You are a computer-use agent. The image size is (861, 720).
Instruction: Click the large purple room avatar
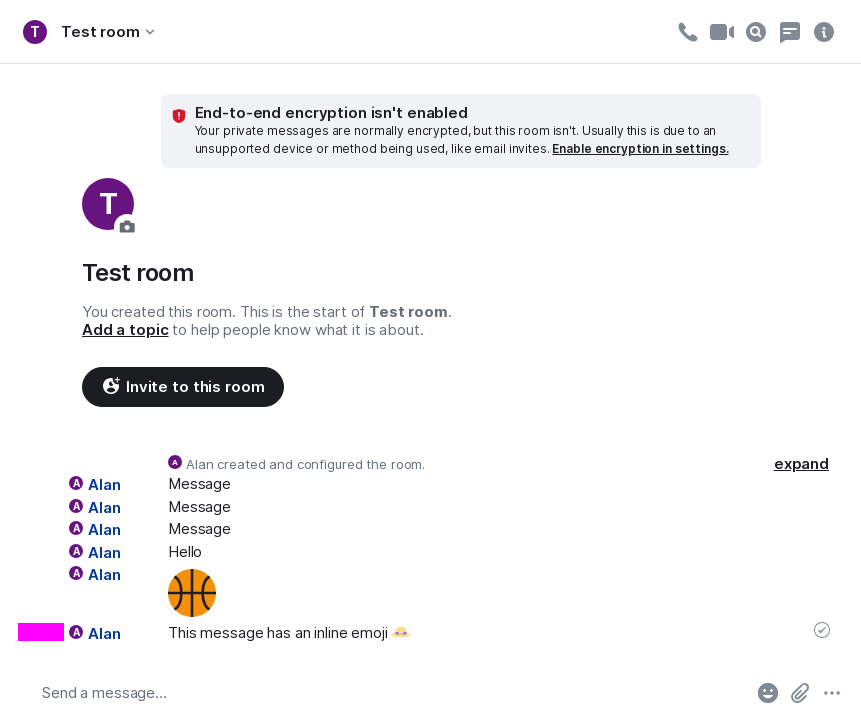point(107,204)
